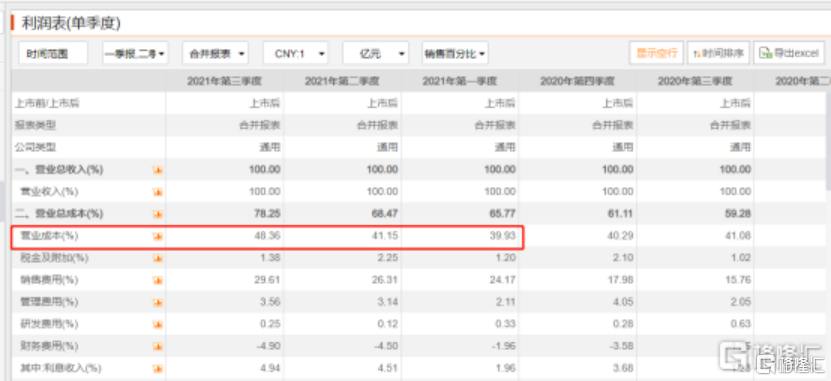Click the 4.94 interest income cell
Image resolution: width=831 pixels, height=381 pixels.
[271, 368]
